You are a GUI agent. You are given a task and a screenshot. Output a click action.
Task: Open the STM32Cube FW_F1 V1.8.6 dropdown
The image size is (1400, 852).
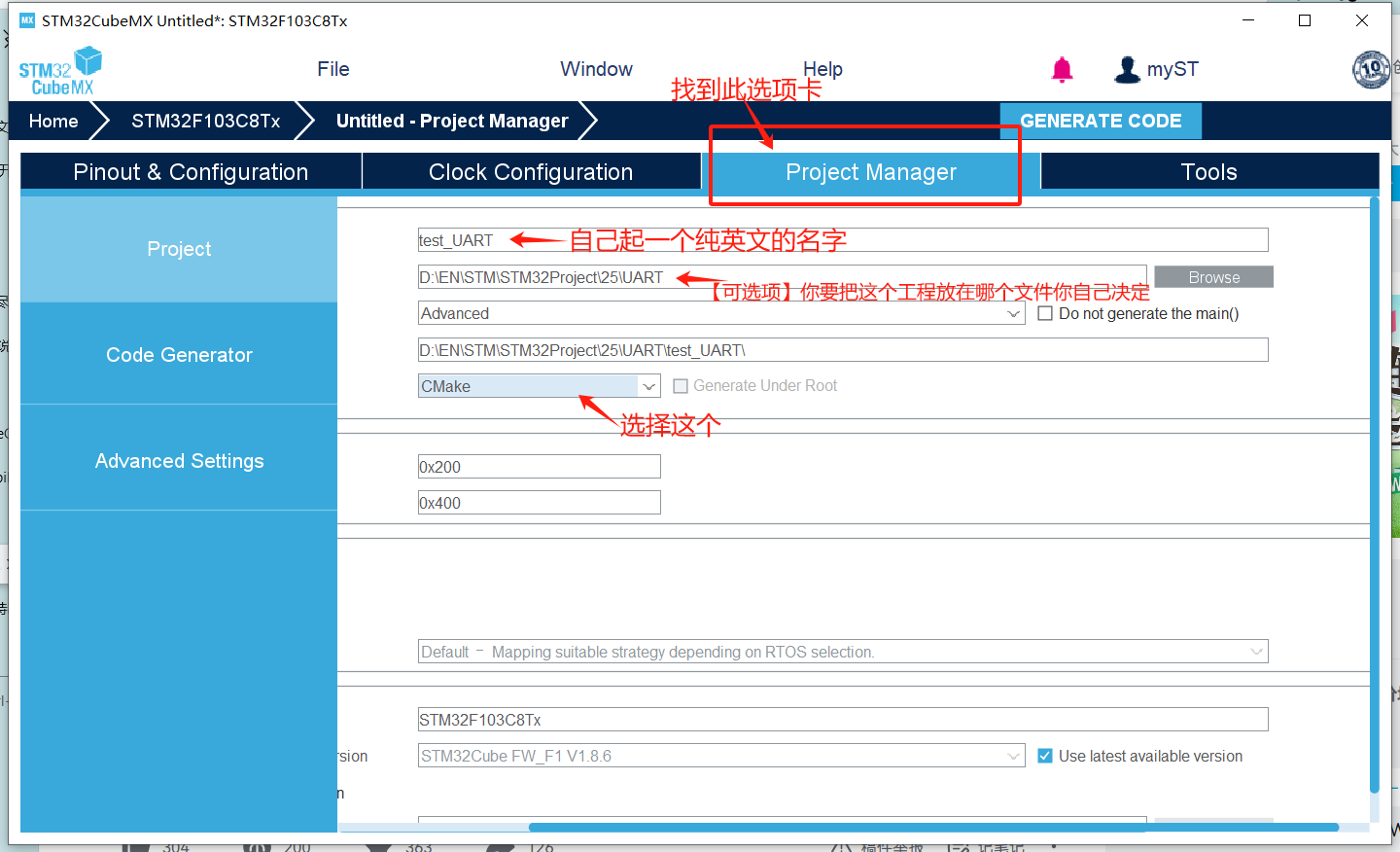pos(721,756)
